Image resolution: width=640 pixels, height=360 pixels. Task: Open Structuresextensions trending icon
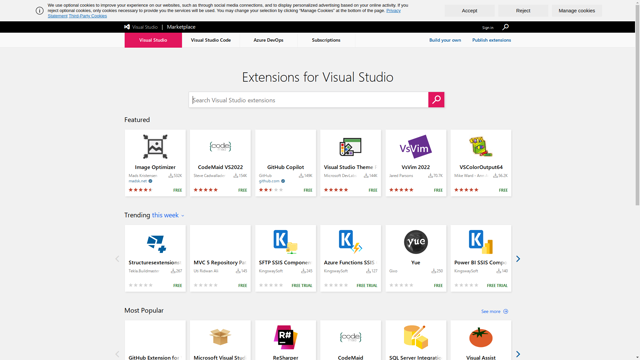(x=156, y=243)
